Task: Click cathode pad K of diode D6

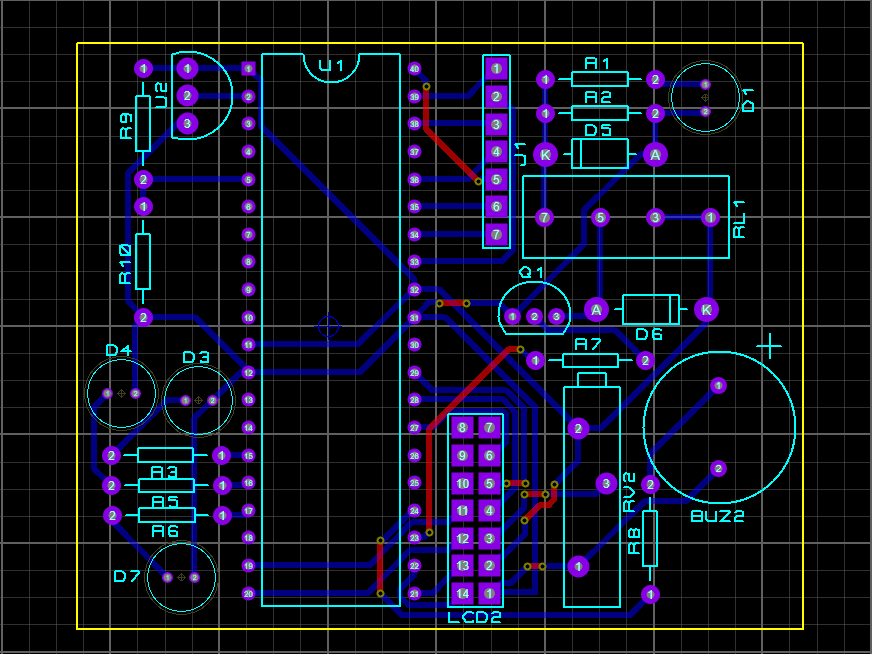Action: (x=706, y=310)
